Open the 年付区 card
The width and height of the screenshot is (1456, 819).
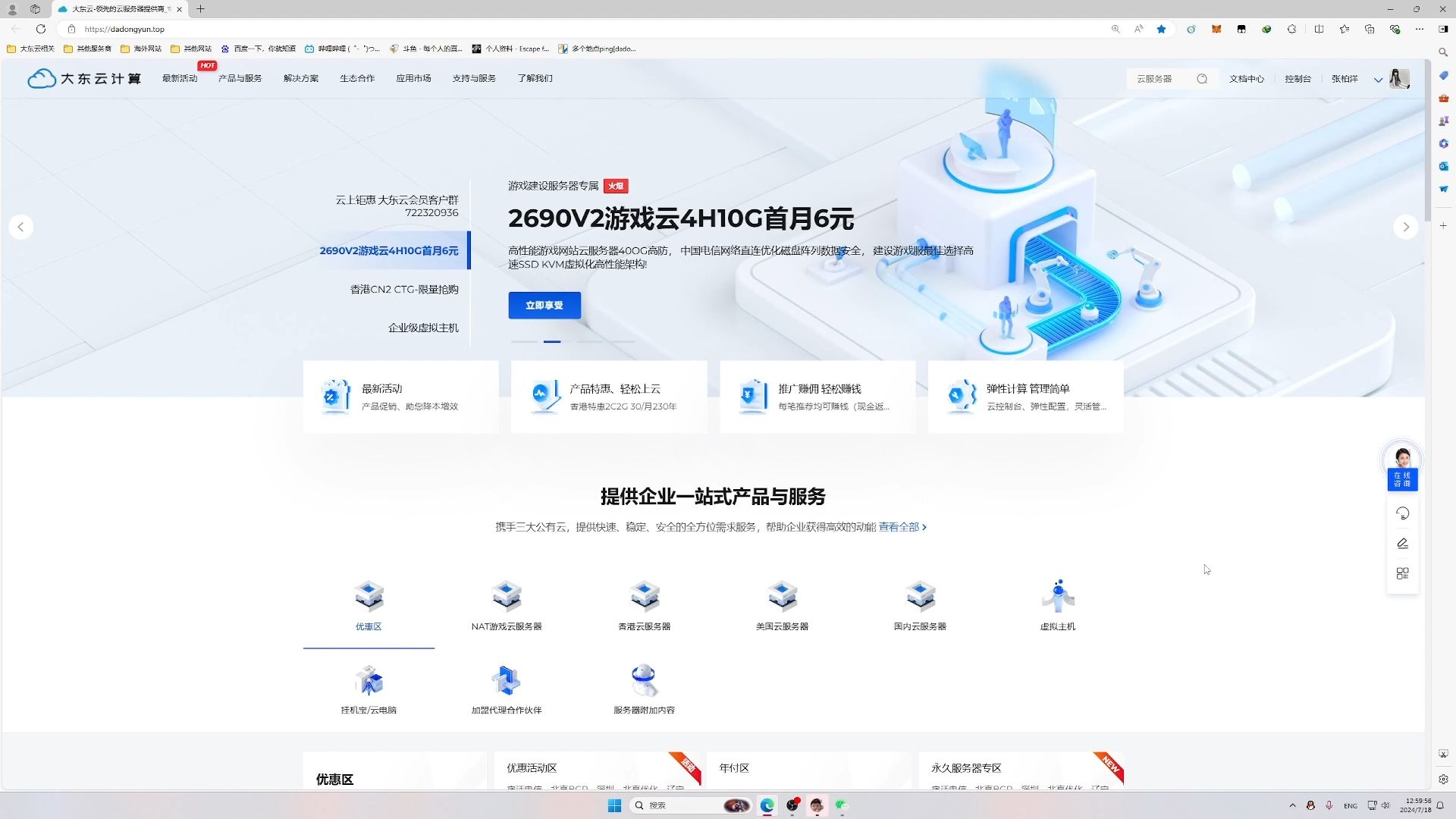[x=809, y=770]
